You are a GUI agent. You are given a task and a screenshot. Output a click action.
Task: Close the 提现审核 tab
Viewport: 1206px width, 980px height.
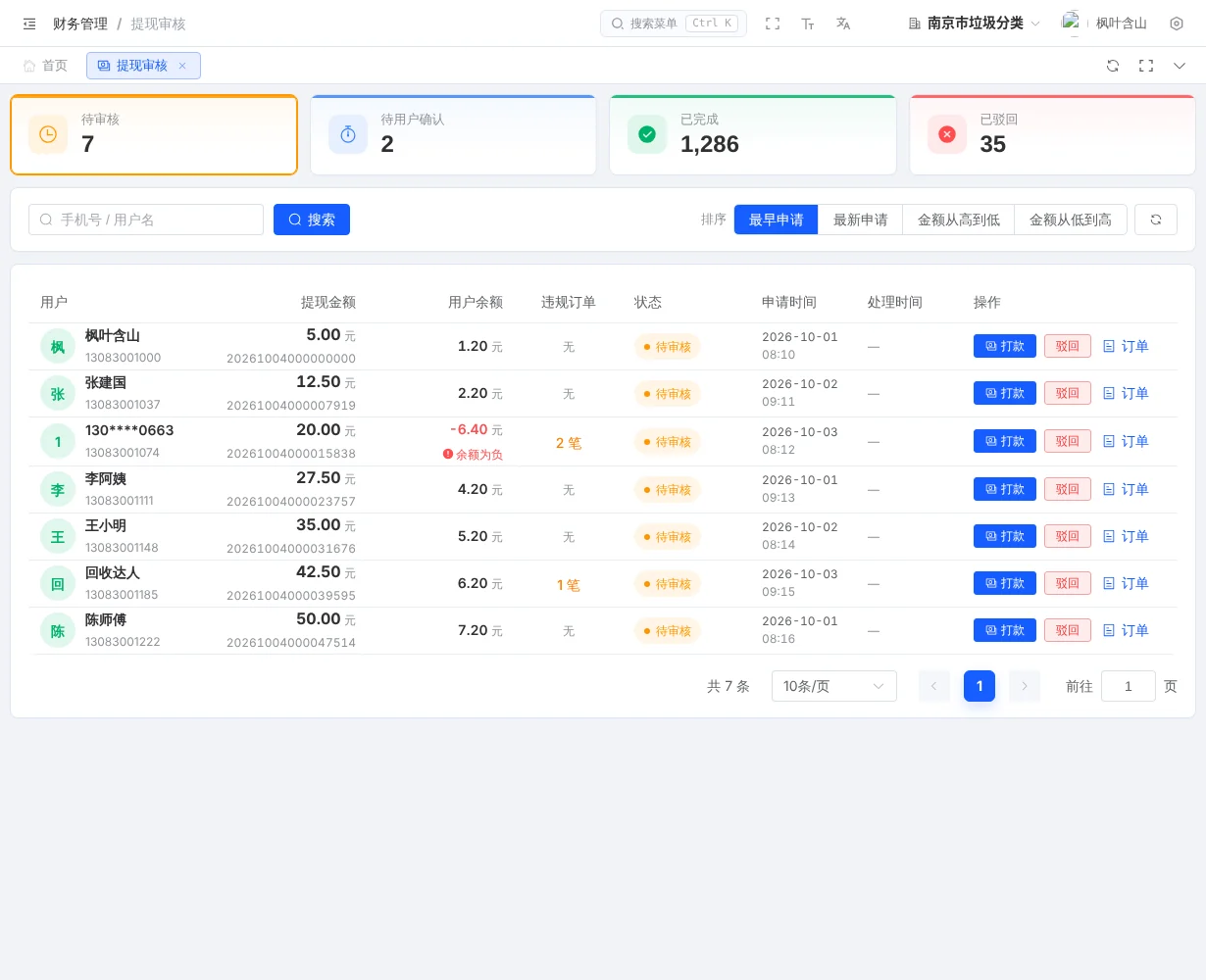point(182,66)
